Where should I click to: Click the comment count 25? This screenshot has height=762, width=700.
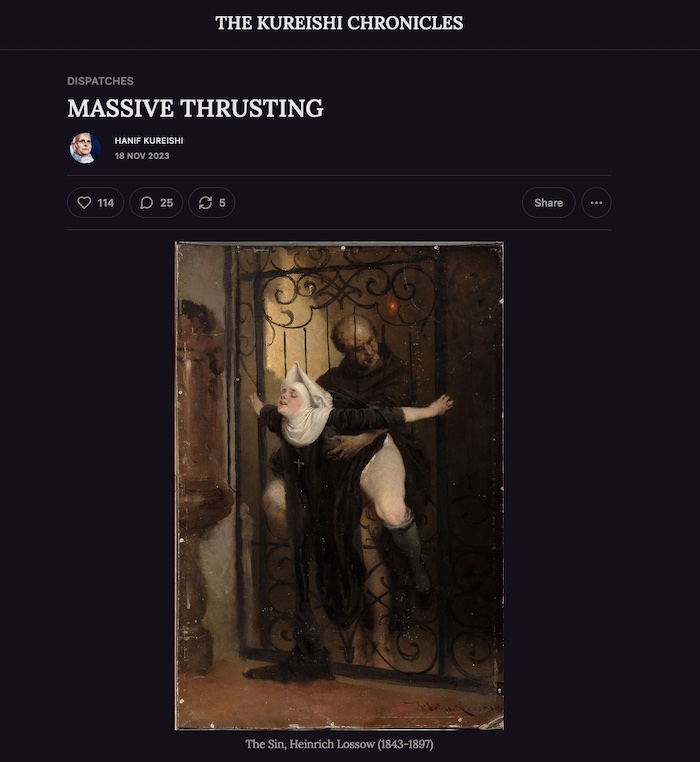tap(166, 203)
